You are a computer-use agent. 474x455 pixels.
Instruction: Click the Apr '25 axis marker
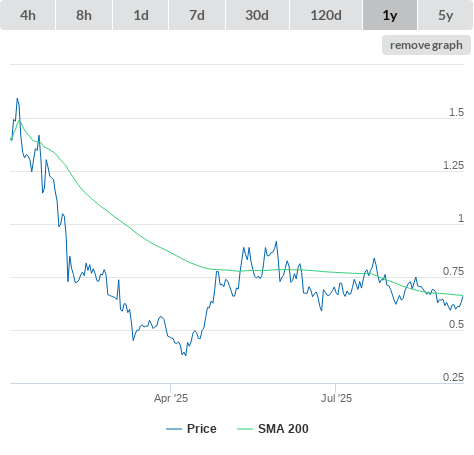pos(171,398)
